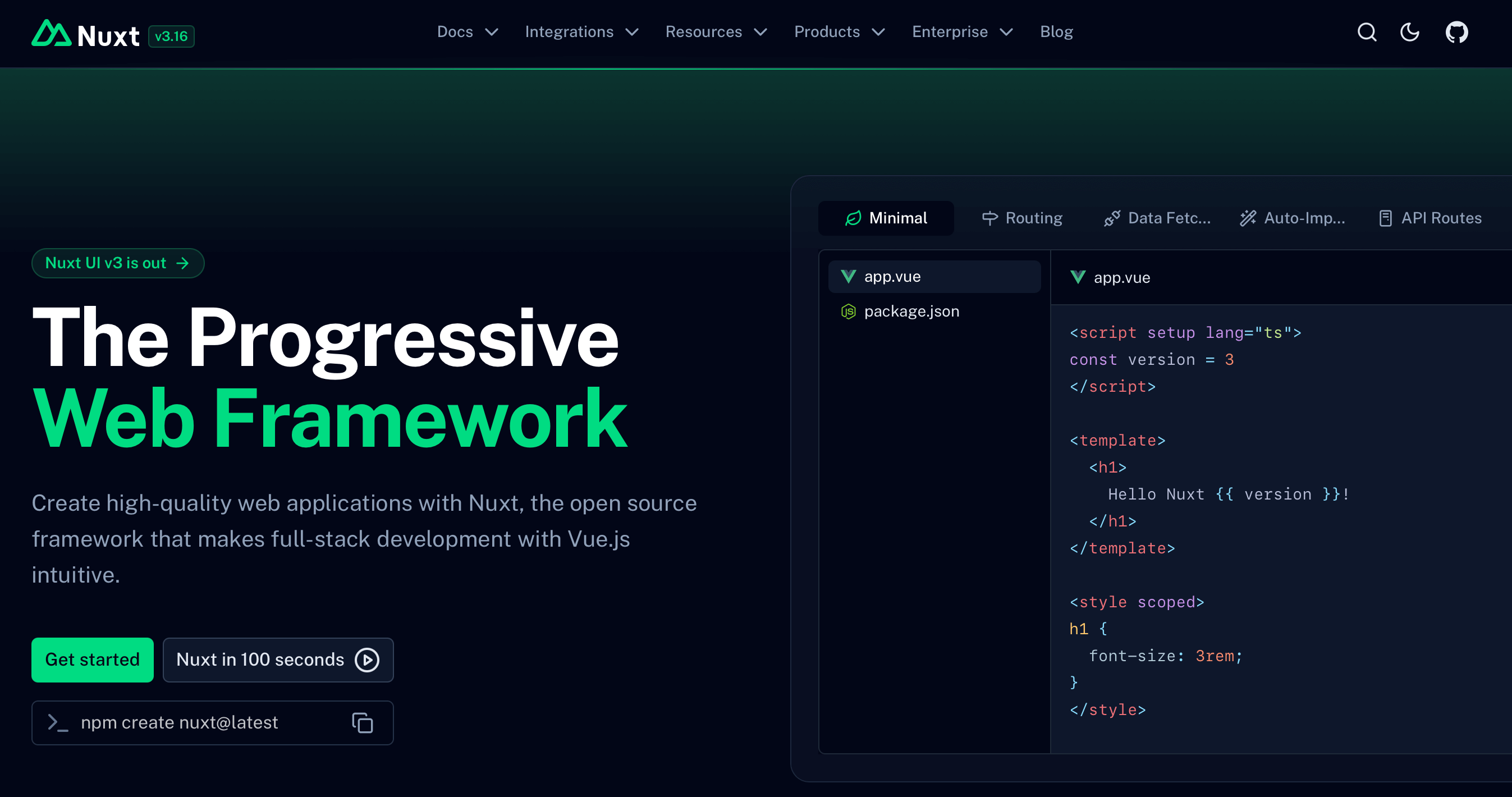Click the 'Web Framework' green heading
1512x797 pixels.
[x=330, y=418]
